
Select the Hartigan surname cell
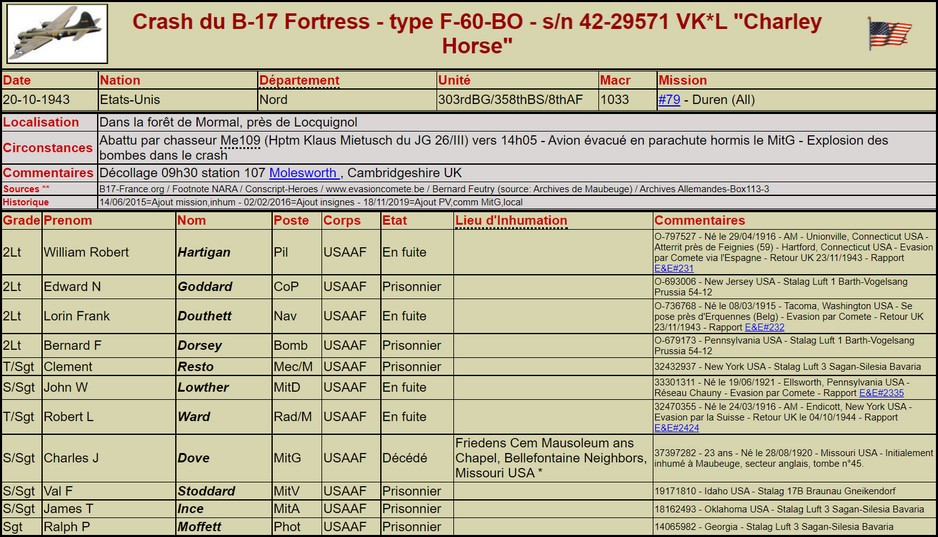click(204, 253)
